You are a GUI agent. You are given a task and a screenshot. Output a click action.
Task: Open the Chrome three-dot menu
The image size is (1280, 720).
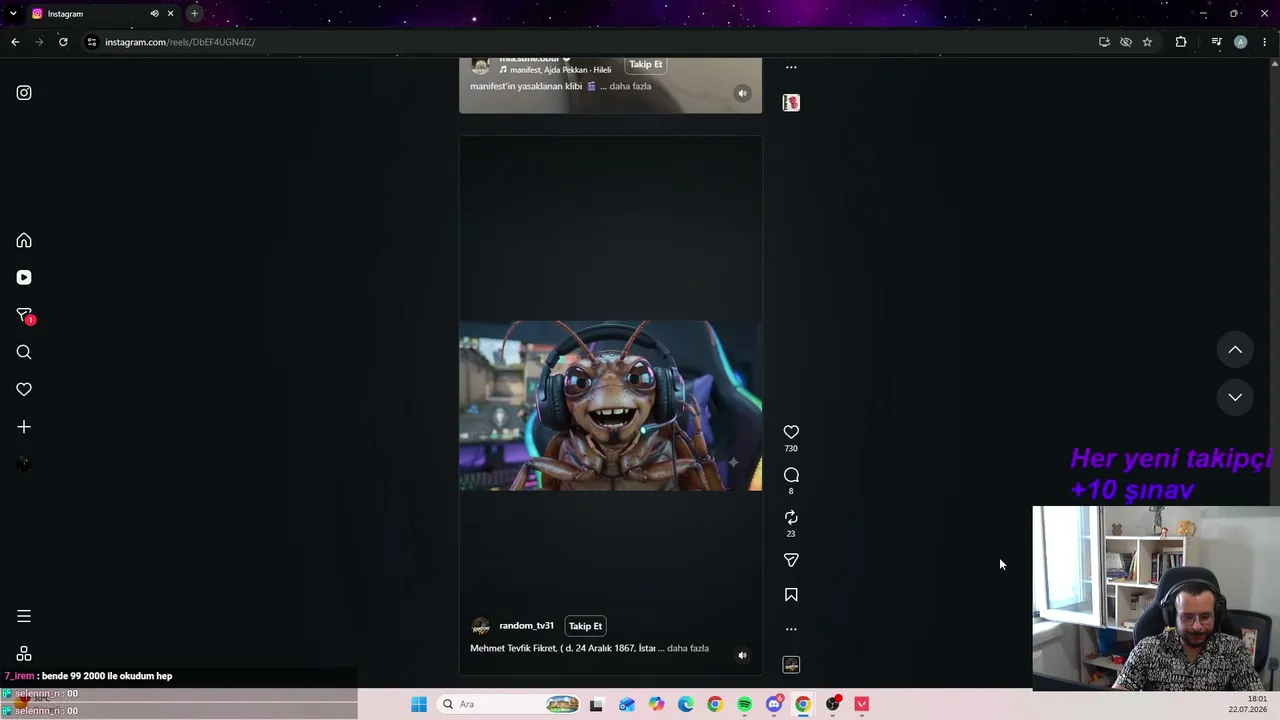point(1265,42)
